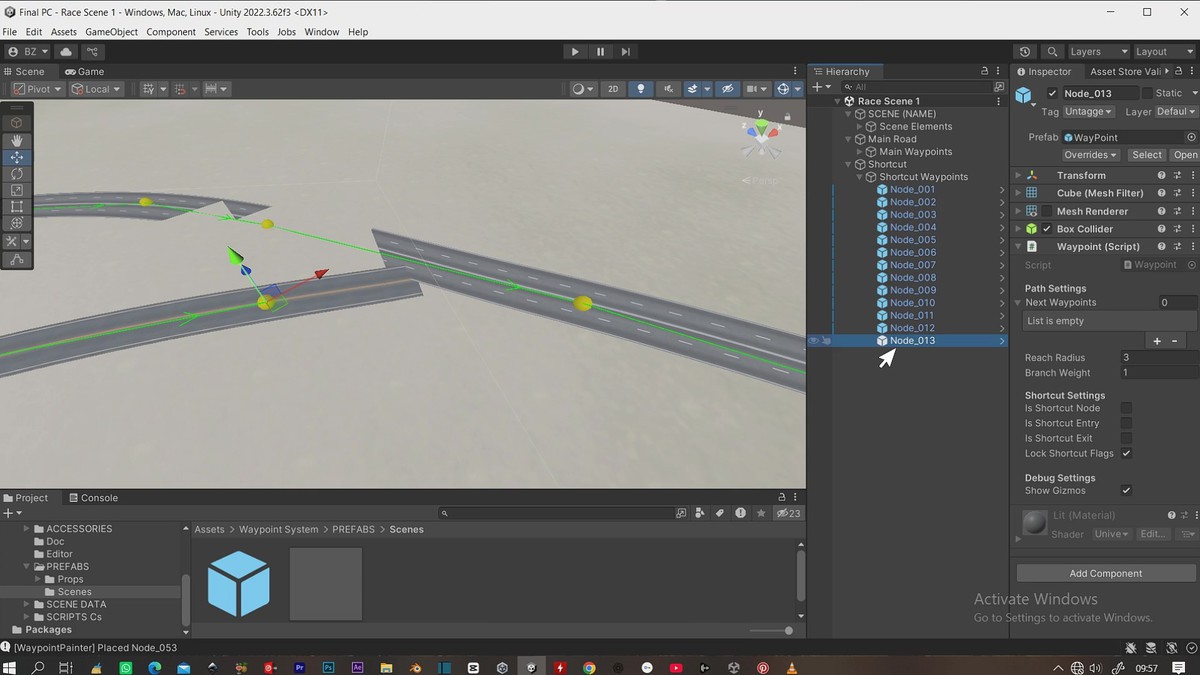Image resolution: width=1200 pixels, height=675 pixels.
Task: Select the Rotate tool
Action: pyautogui.click(x=17, y=174)
